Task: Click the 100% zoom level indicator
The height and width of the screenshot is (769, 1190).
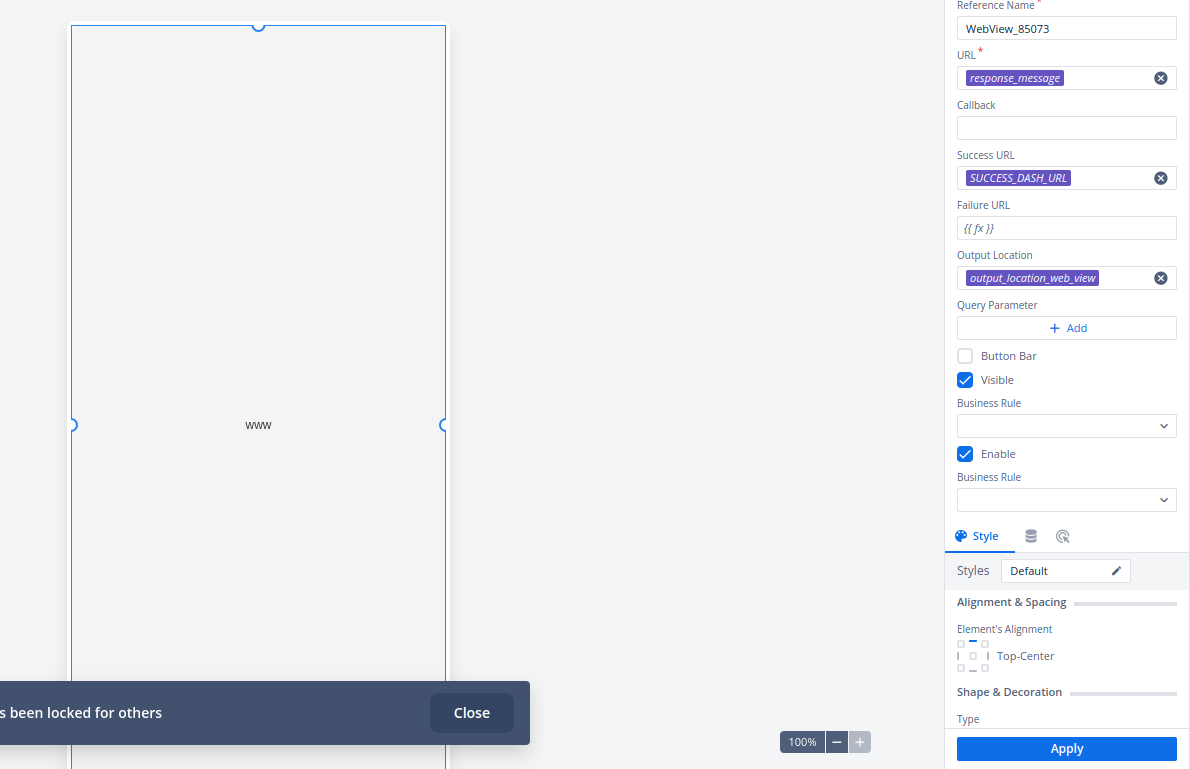Action: point(802,742)
